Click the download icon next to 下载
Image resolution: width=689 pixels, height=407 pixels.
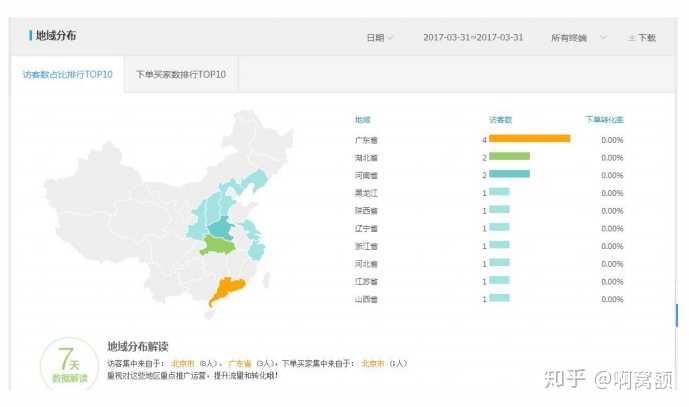pos(631,38)
